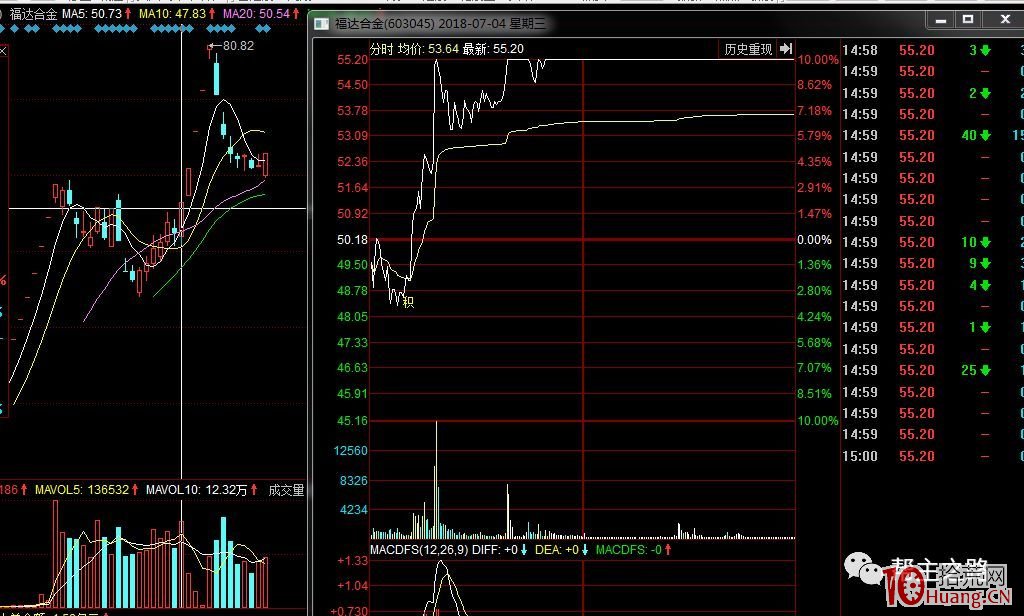Viewport: 1024px width, 616px height.
Task: Click the 54.50 price axis label
Action: coord(353,85)
